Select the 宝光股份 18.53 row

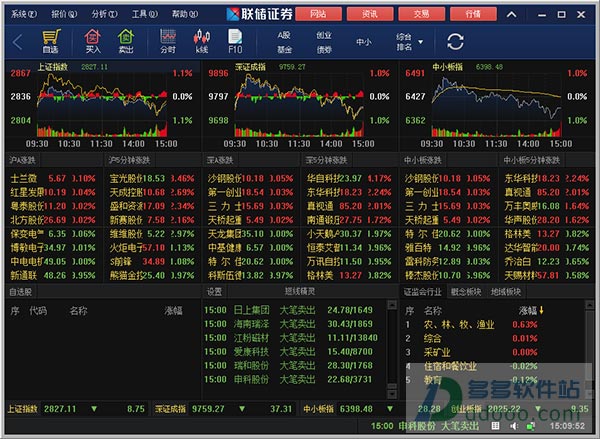tap(152, 178)
